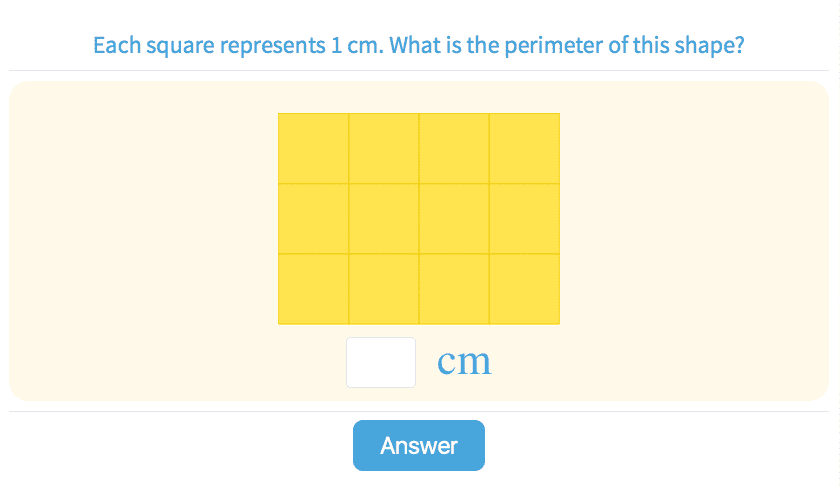Image resolution: width=840 pixels, height=501 pixels.
Task: Click the middle row, first column square
Action: click(x=313, y=219)
